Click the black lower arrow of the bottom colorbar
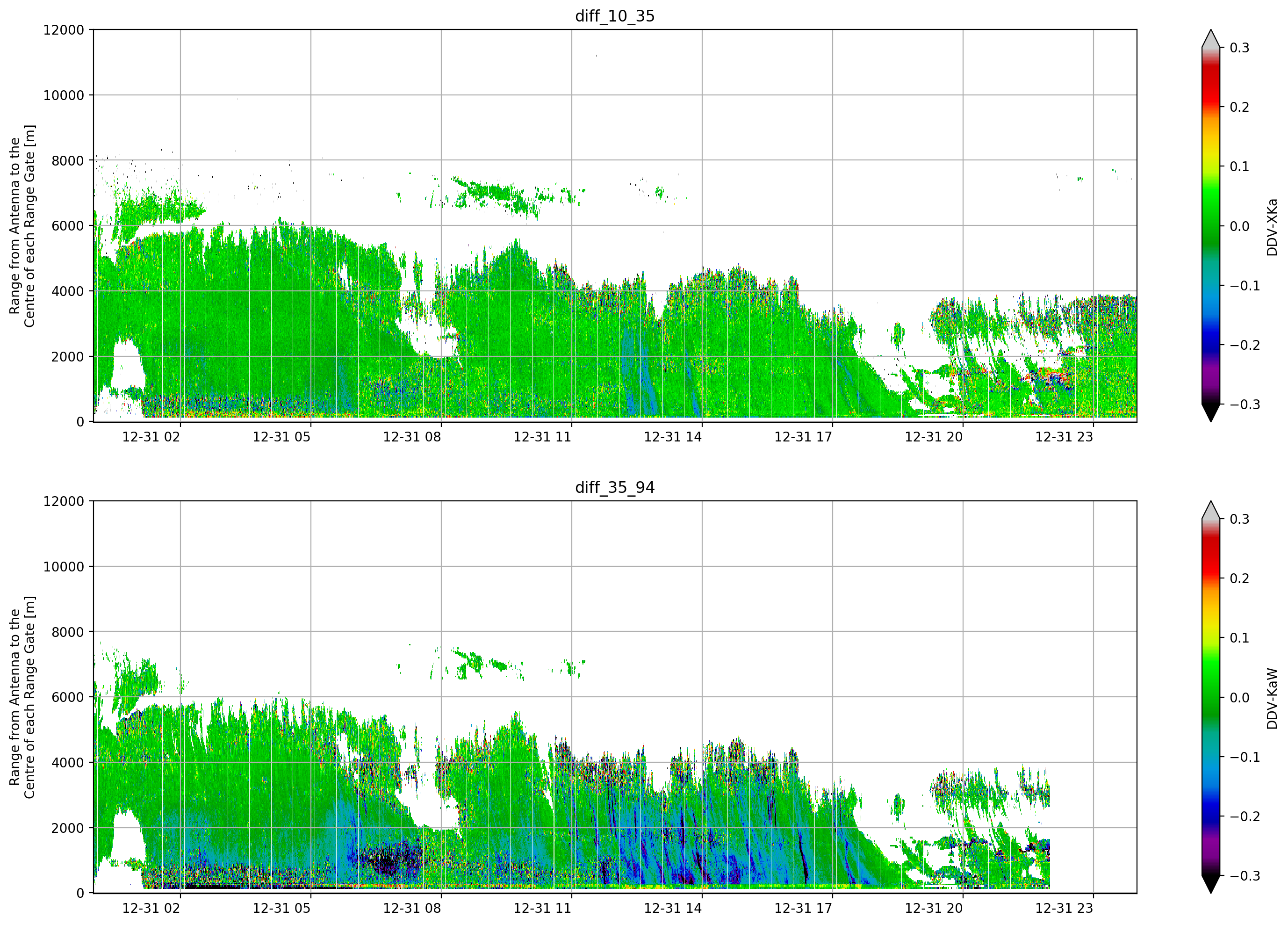Viewport: 1288px width, 925px height. (1211, 885)
